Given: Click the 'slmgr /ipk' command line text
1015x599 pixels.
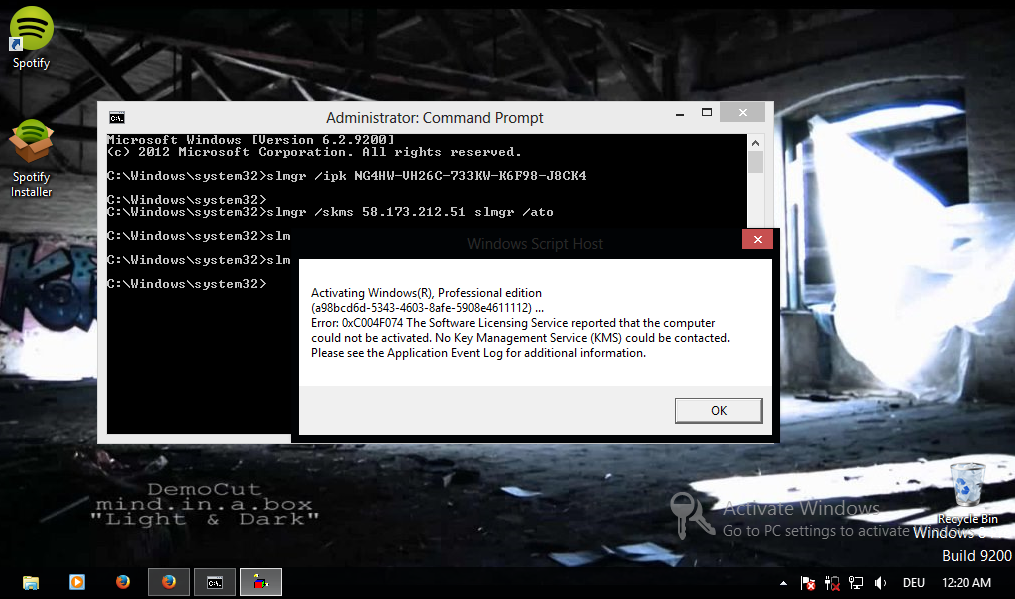Looking at the screenshot, I should point(347,175).
